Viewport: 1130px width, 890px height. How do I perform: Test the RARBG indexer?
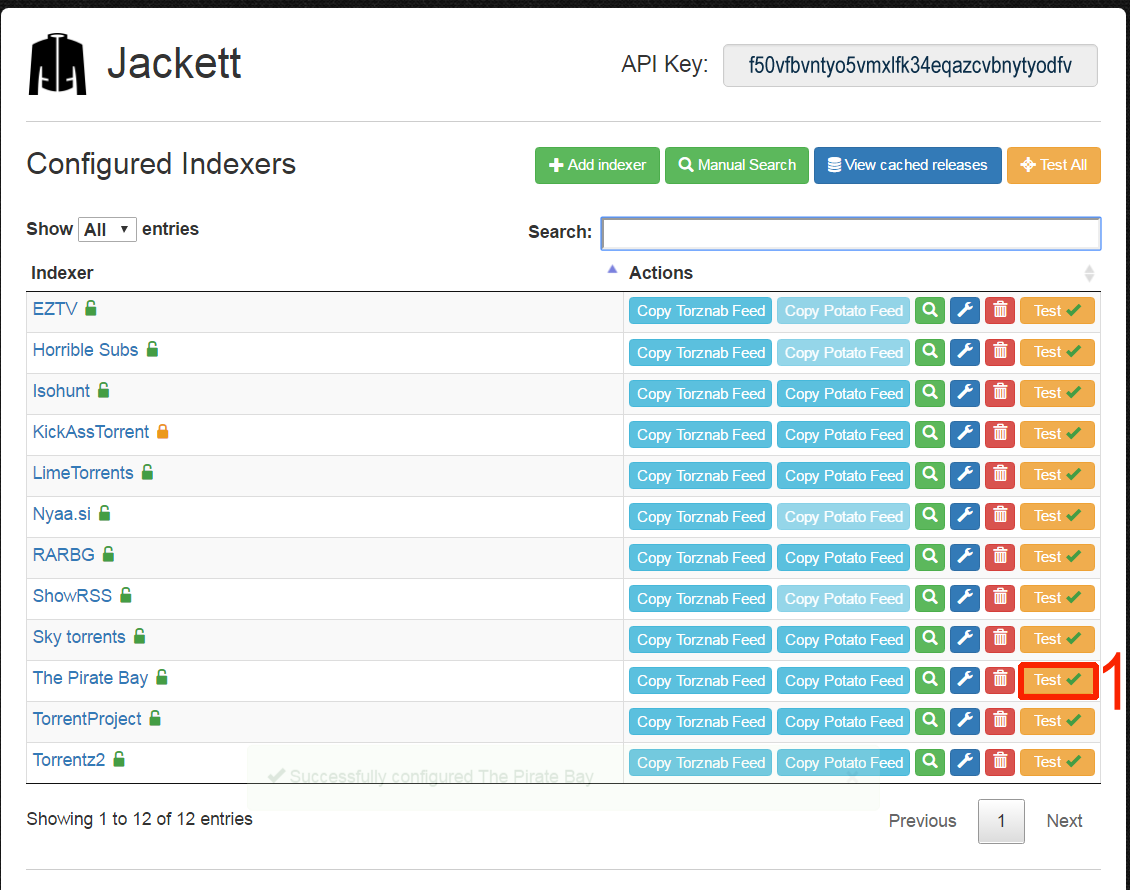point(1057,557)
